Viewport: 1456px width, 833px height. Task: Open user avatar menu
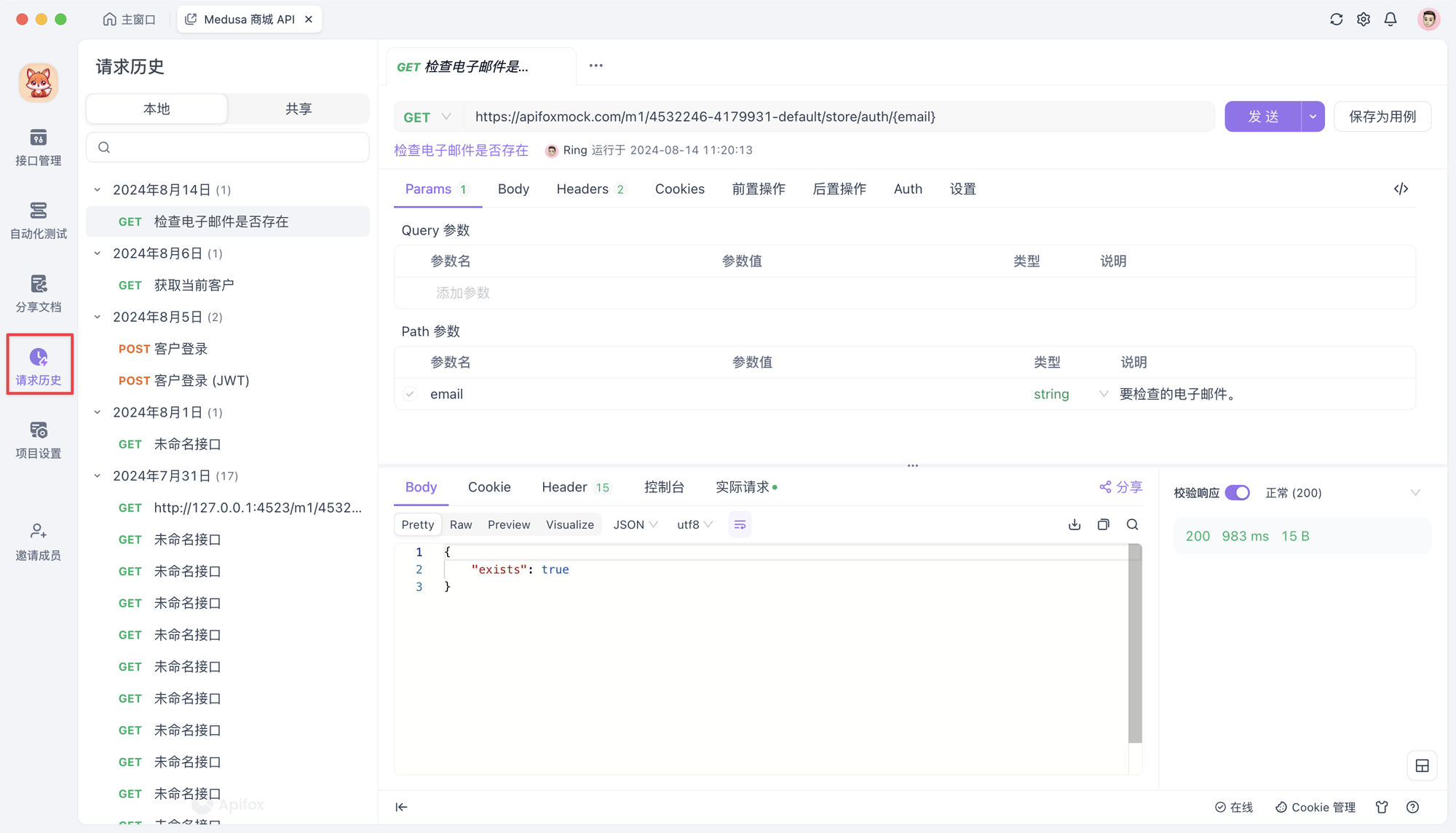(x=1428, y=20)
